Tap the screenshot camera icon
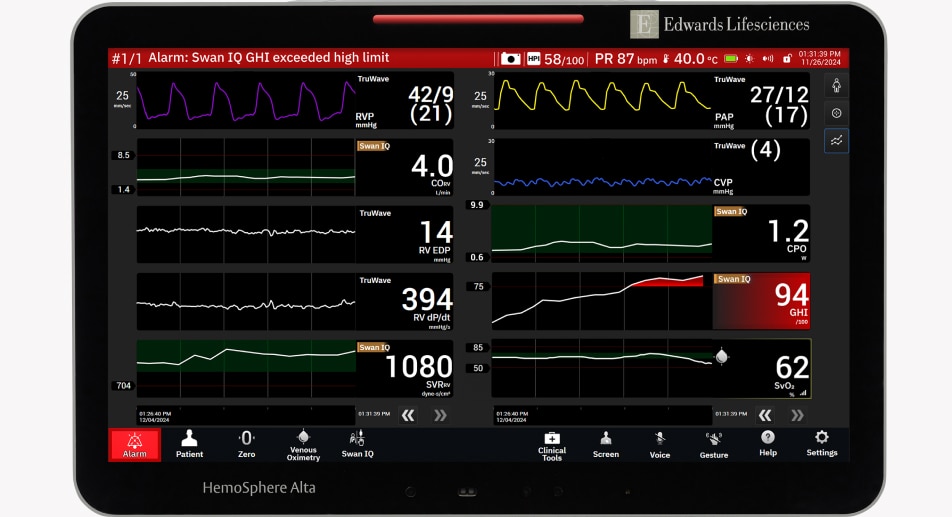952x517 pixels. [x=511, y=59]
